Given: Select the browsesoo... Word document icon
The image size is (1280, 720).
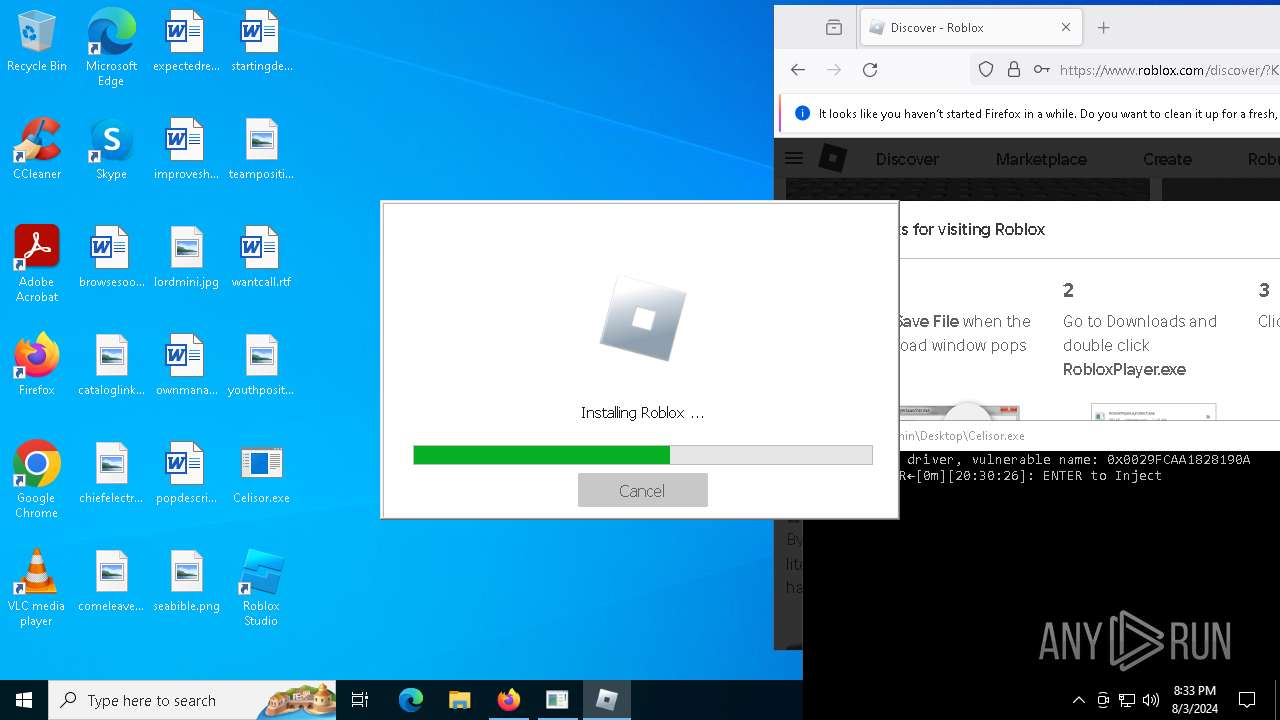Looking at the screenshot, I should click(x=111, y=257).
